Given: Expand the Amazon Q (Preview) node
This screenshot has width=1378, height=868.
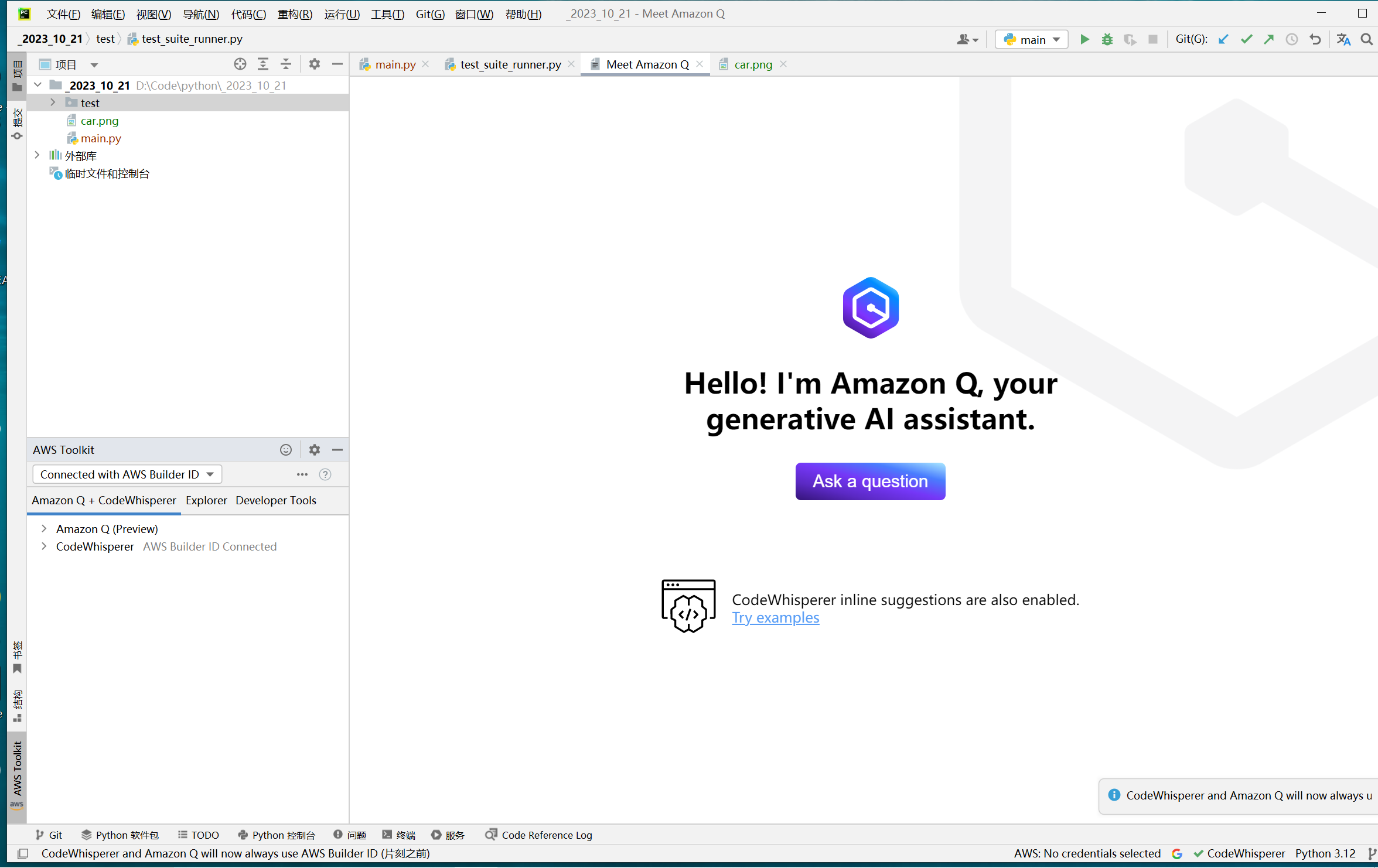Looking at the screenshot, I should click(44, 529).
